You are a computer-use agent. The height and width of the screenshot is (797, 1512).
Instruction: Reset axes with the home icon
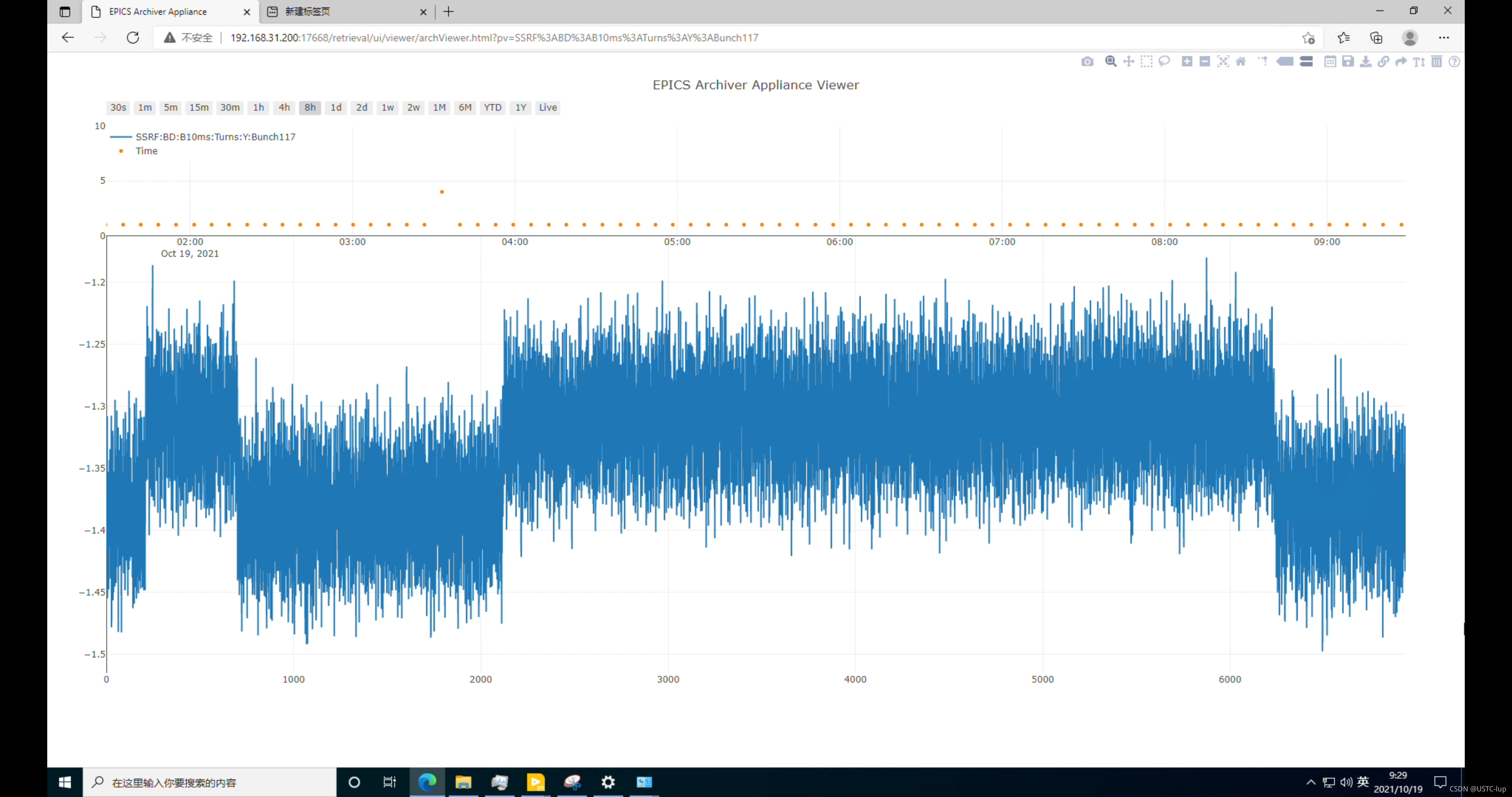pyautogui.click(x=1241, y=62)
